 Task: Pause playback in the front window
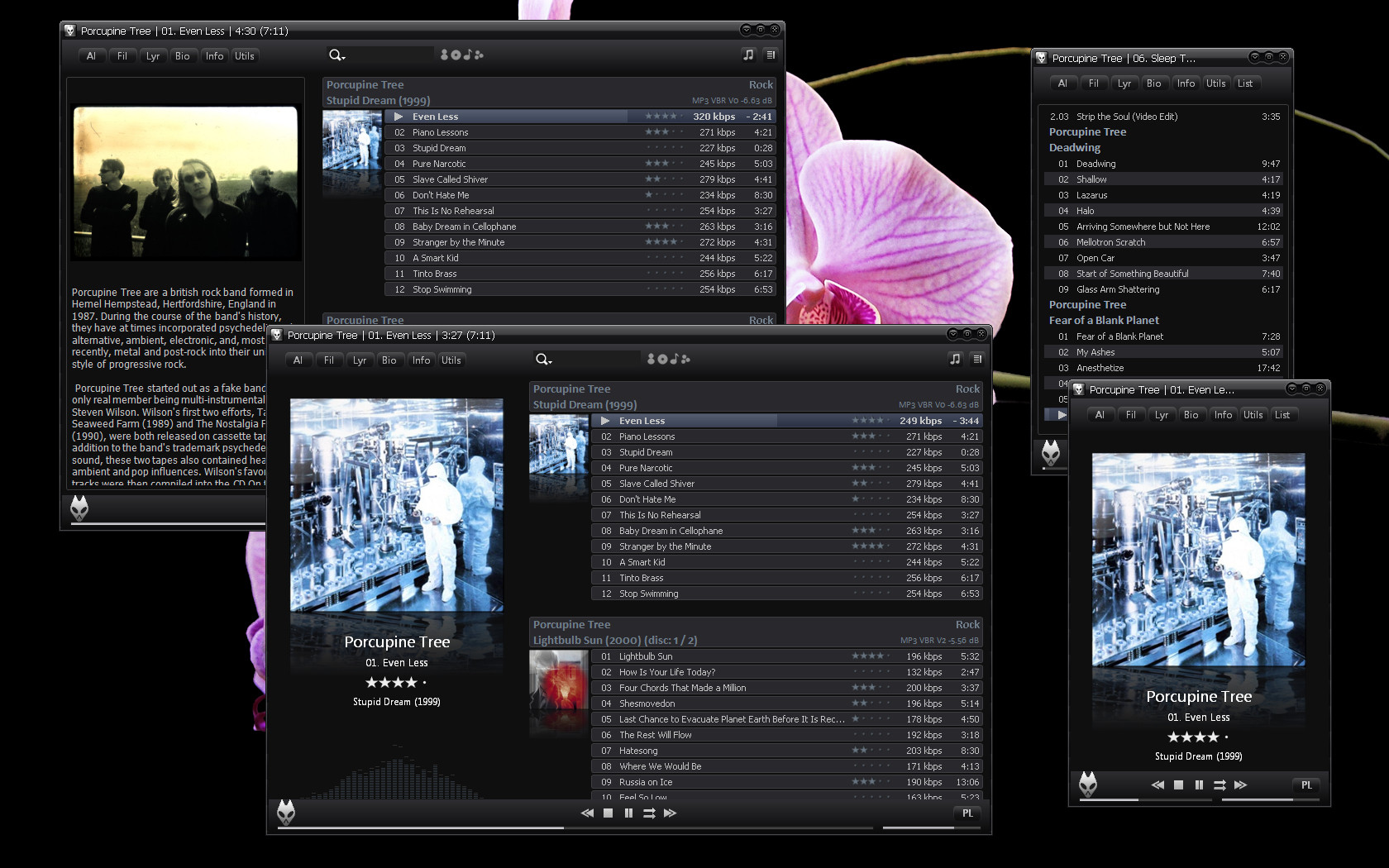click(x=628, y=813)
